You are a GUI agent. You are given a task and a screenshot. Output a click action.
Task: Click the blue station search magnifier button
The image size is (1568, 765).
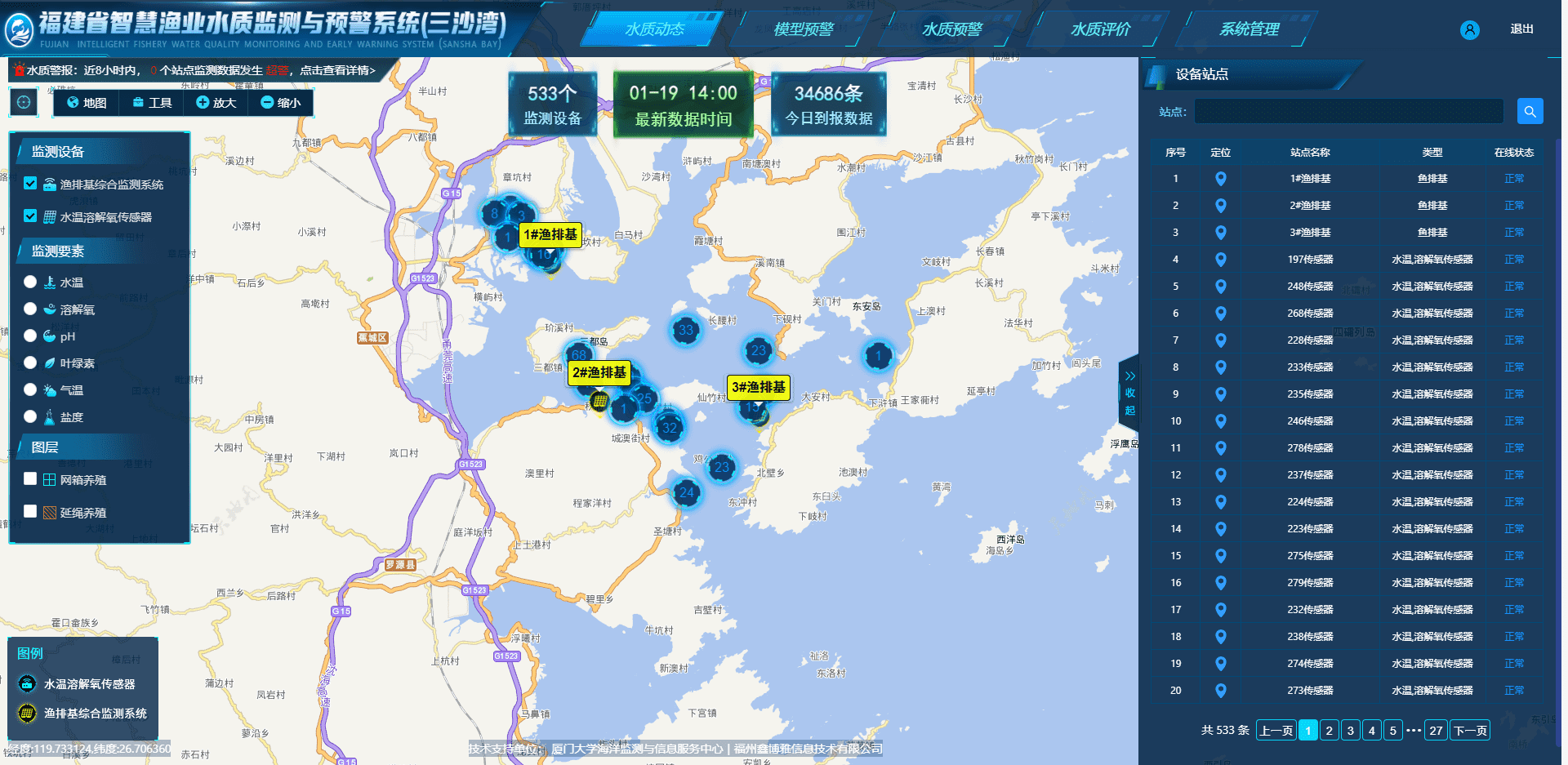click(1530, 111)
